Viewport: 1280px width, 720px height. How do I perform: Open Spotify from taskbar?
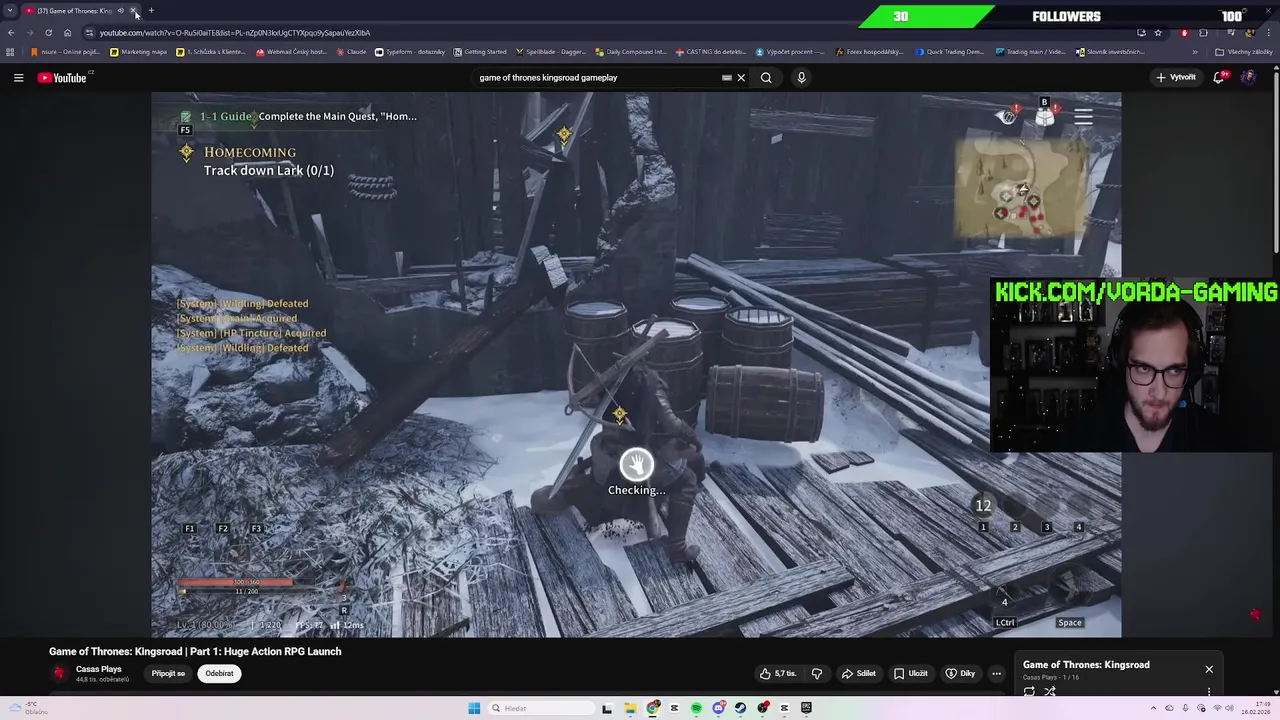[x=696, y=708]
